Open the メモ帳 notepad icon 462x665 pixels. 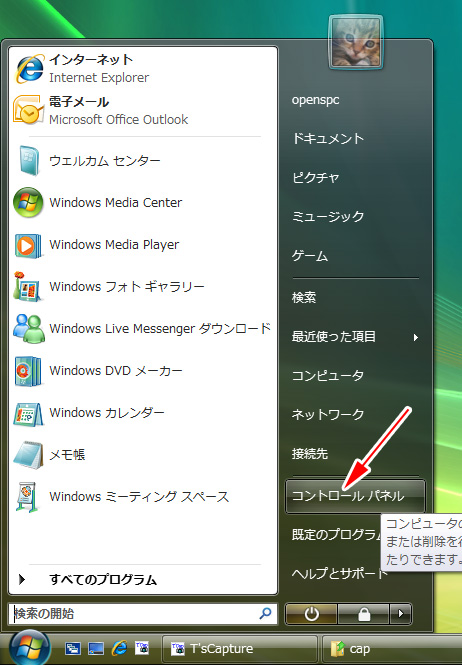click(x=28, y=455)
